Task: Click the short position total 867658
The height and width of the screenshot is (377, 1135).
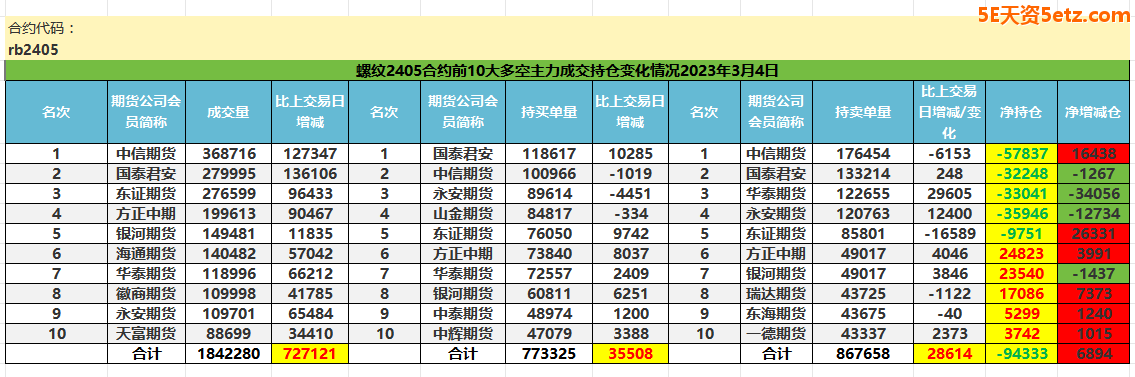Action: tap(862, 354)
